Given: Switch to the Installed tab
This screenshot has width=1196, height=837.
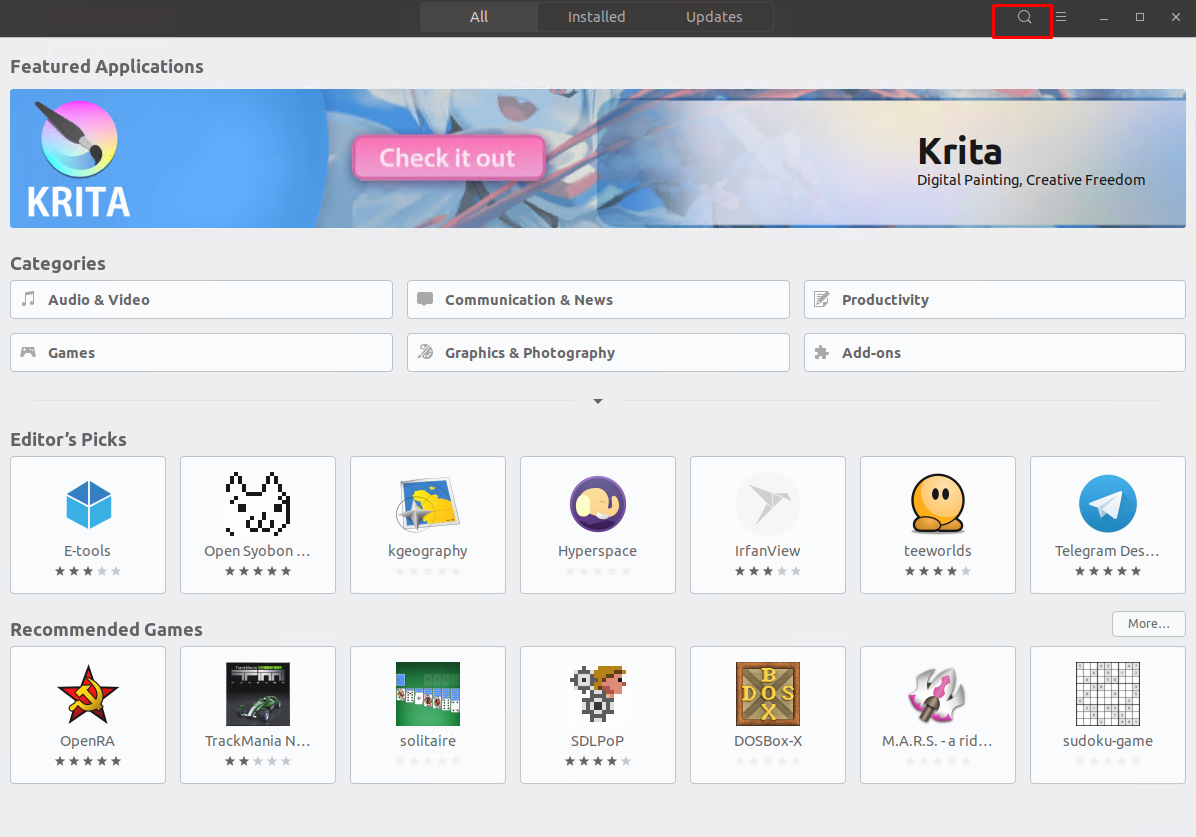Looking at the screenshot, I should pyautogui.click(x=596, y=17).
